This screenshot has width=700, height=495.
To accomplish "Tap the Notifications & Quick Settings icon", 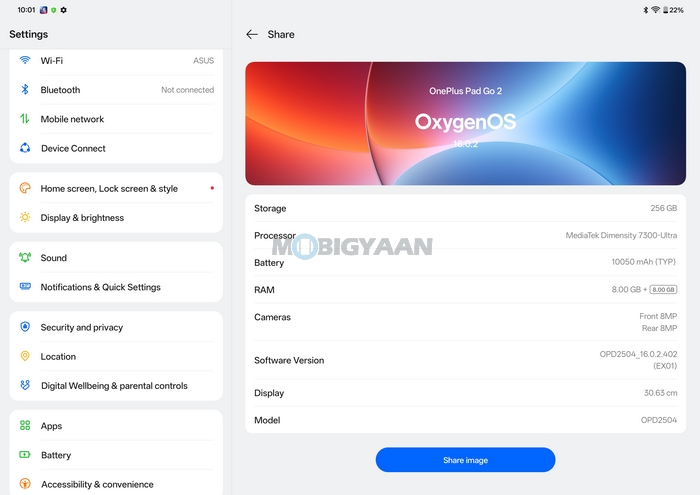I will (25, 286).
